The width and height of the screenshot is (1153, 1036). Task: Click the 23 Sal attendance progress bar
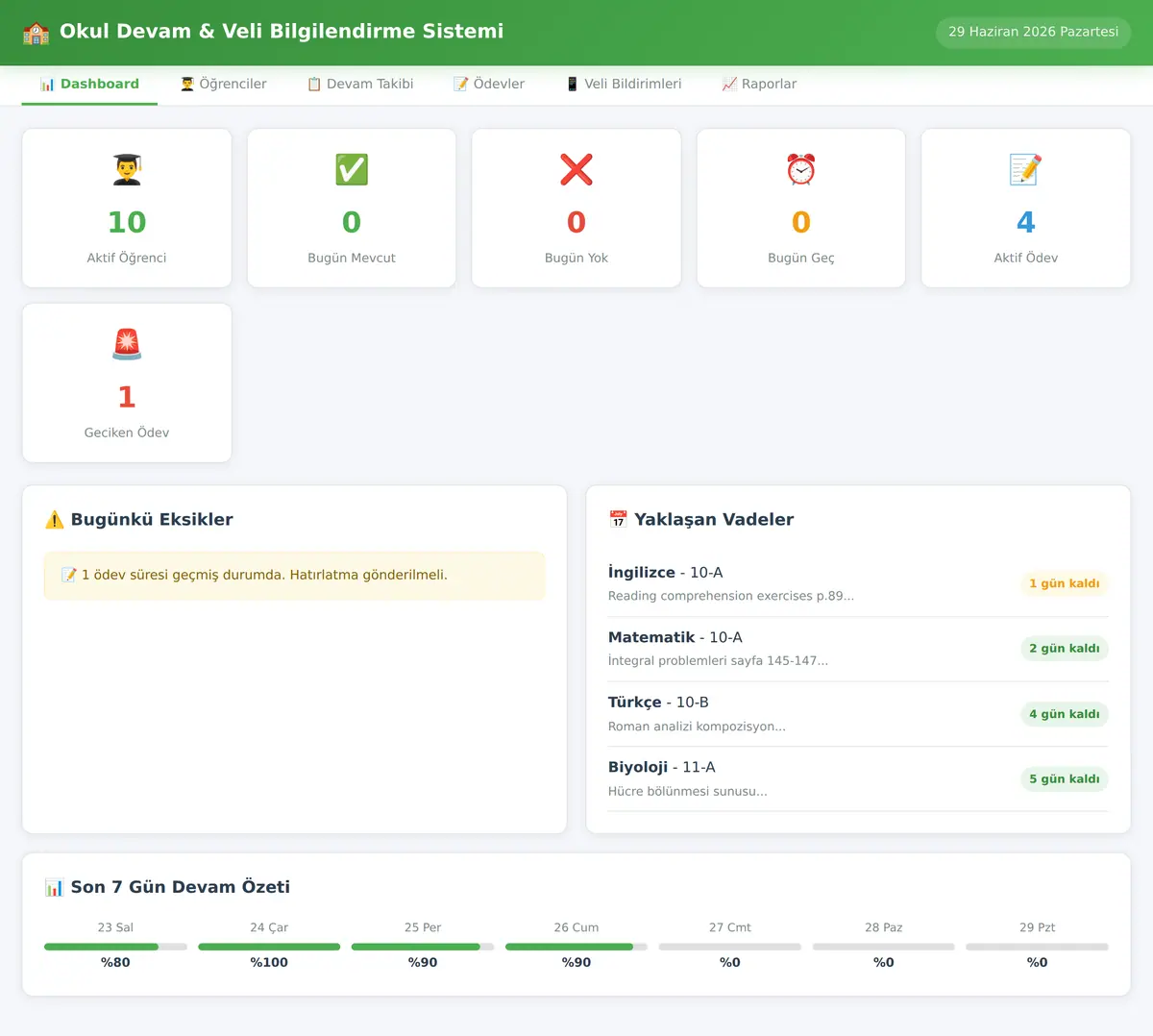[x=115, y=947]
